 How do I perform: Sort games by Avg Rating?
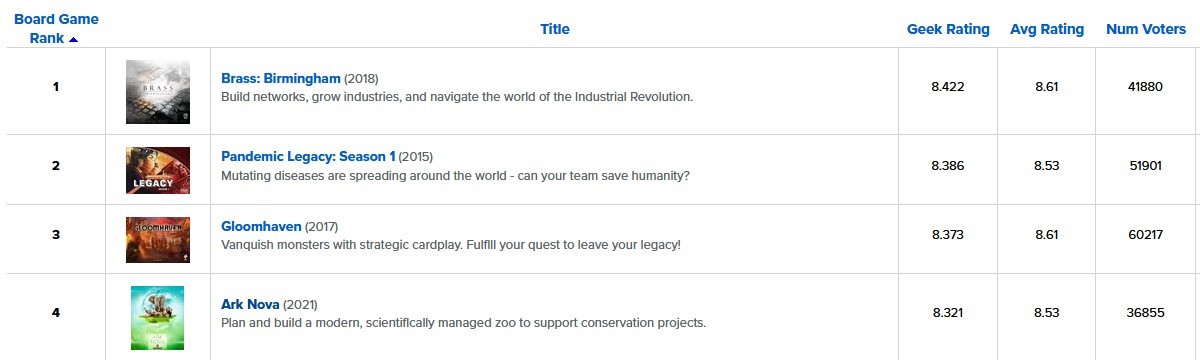[x=1047, y=29]
